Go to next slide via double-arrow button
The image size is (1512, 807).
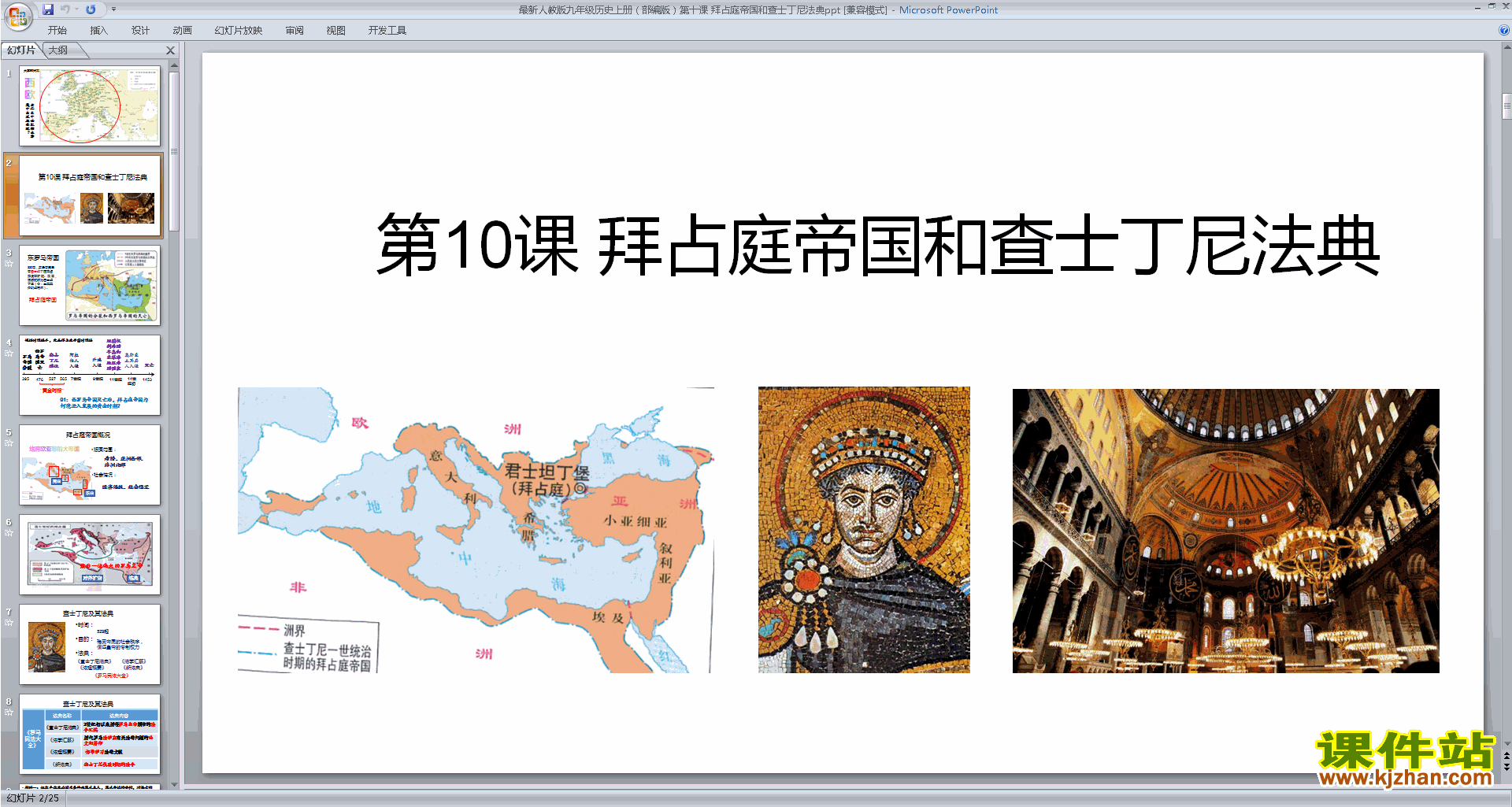click(x=1506, y=766)
